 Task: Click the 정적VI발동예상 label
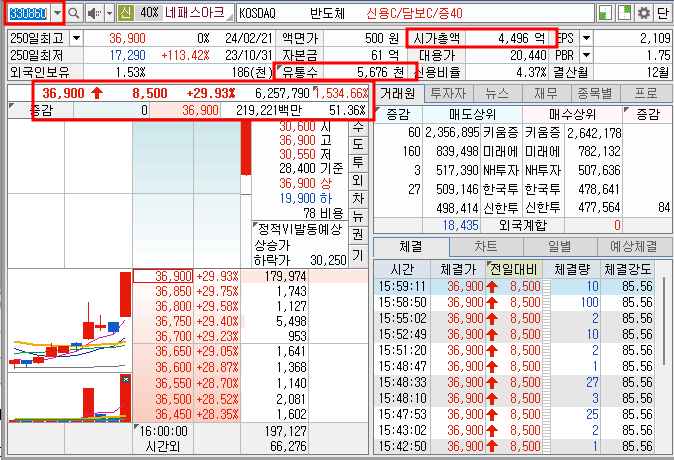(300, 229)
